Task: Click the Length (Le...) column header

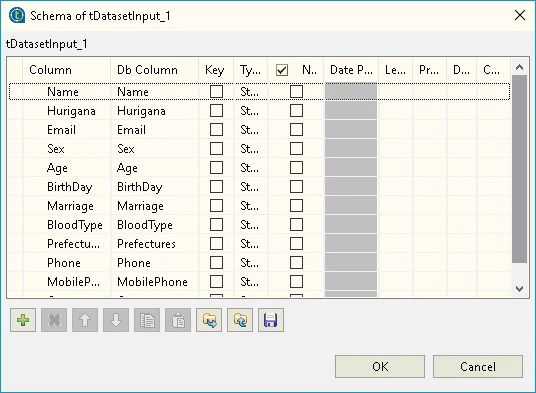Action: pyautogui.click(x=396, y=70)
